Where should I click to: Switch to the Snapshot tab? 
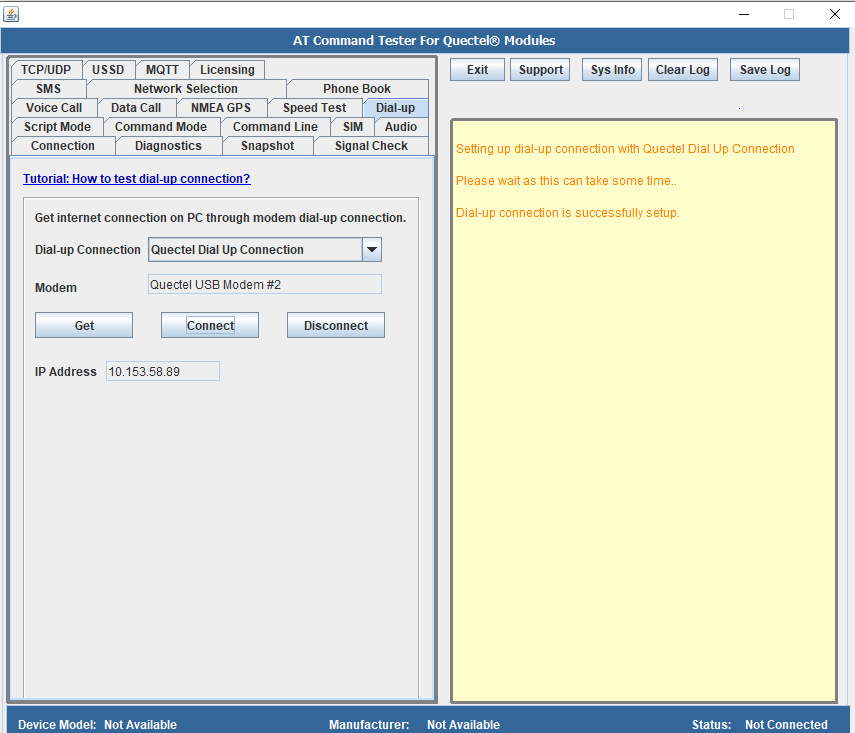[268, 146]
